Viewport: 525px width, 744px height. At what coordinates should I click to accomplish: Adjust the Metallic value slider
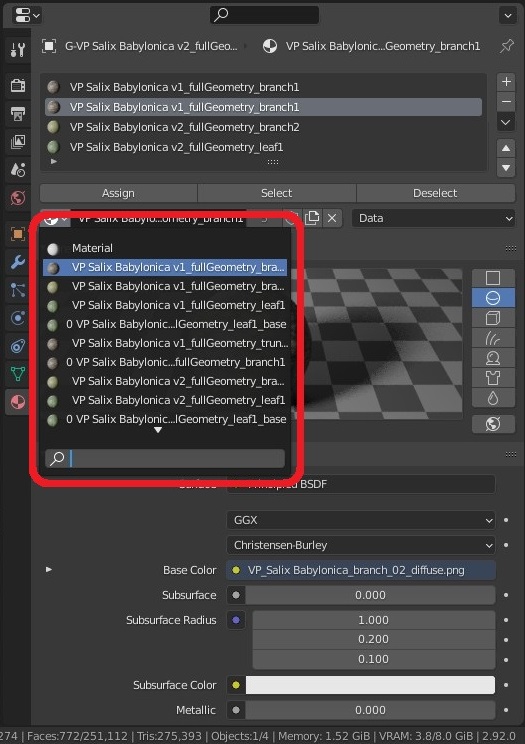tap(370, 710)
